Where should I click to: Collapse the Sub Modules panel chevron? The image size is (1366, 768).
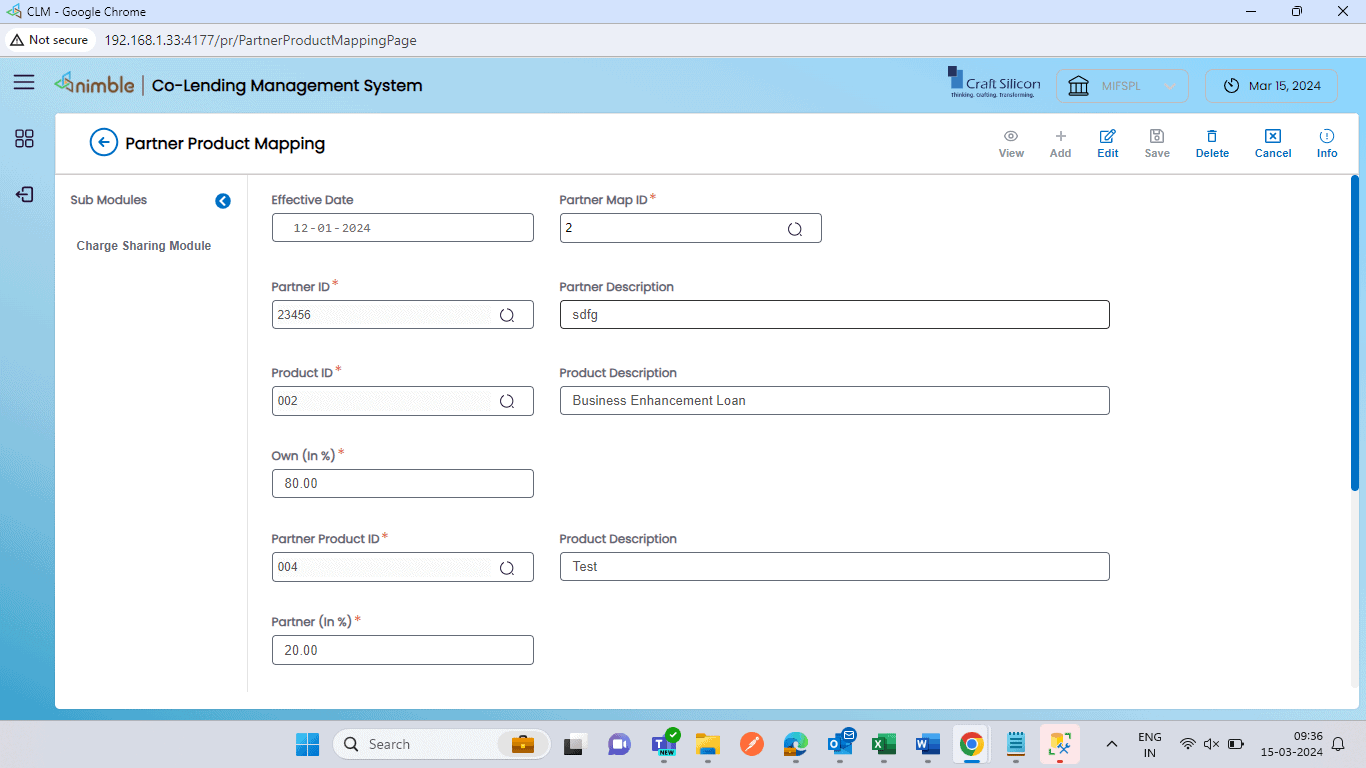click(x=223, y=201)
